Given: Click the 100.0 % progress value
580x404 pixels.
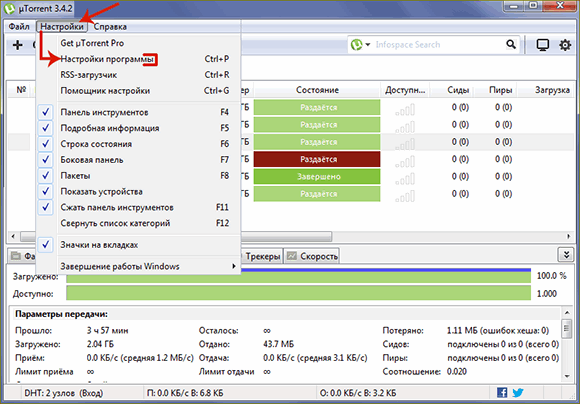Looking at the screenshot, I should 551,276.
